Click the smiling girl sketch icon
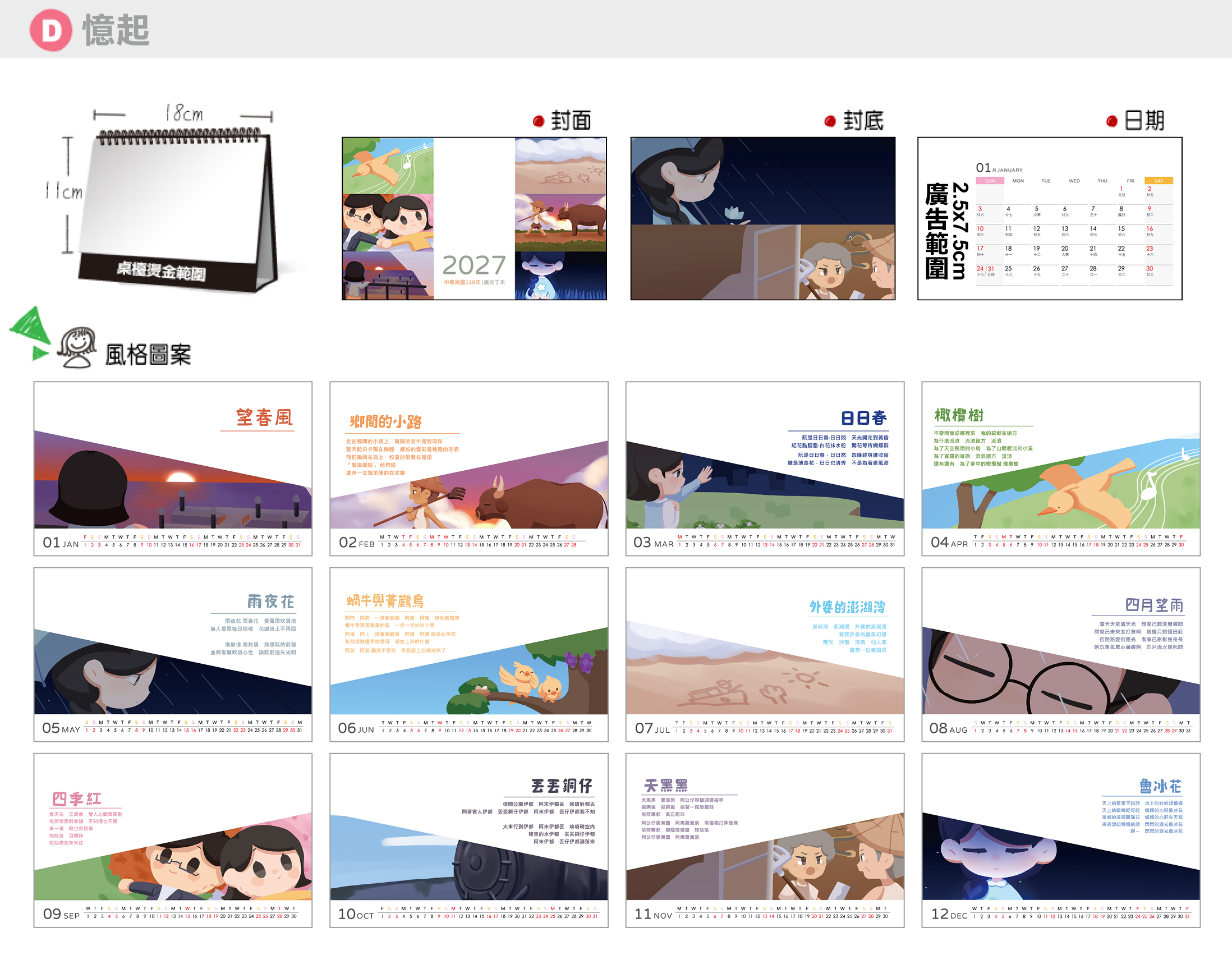 coord(77,347)
